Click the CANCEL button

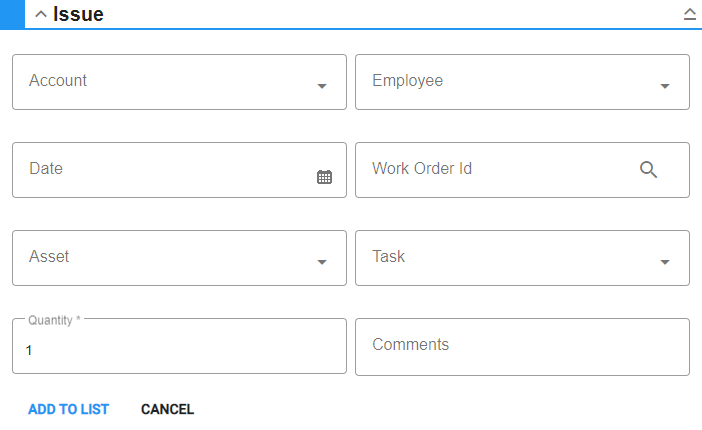[167, 409]
